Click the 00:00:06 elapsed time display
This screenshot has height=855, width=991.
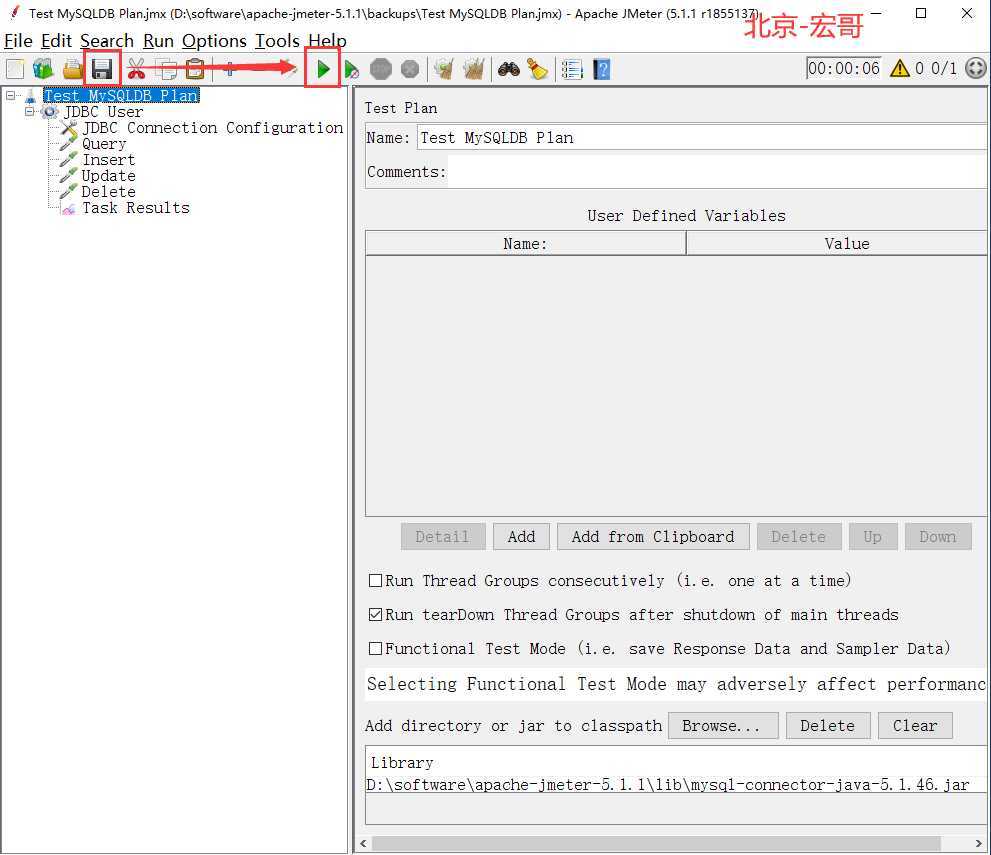click(x=844, y=68)
